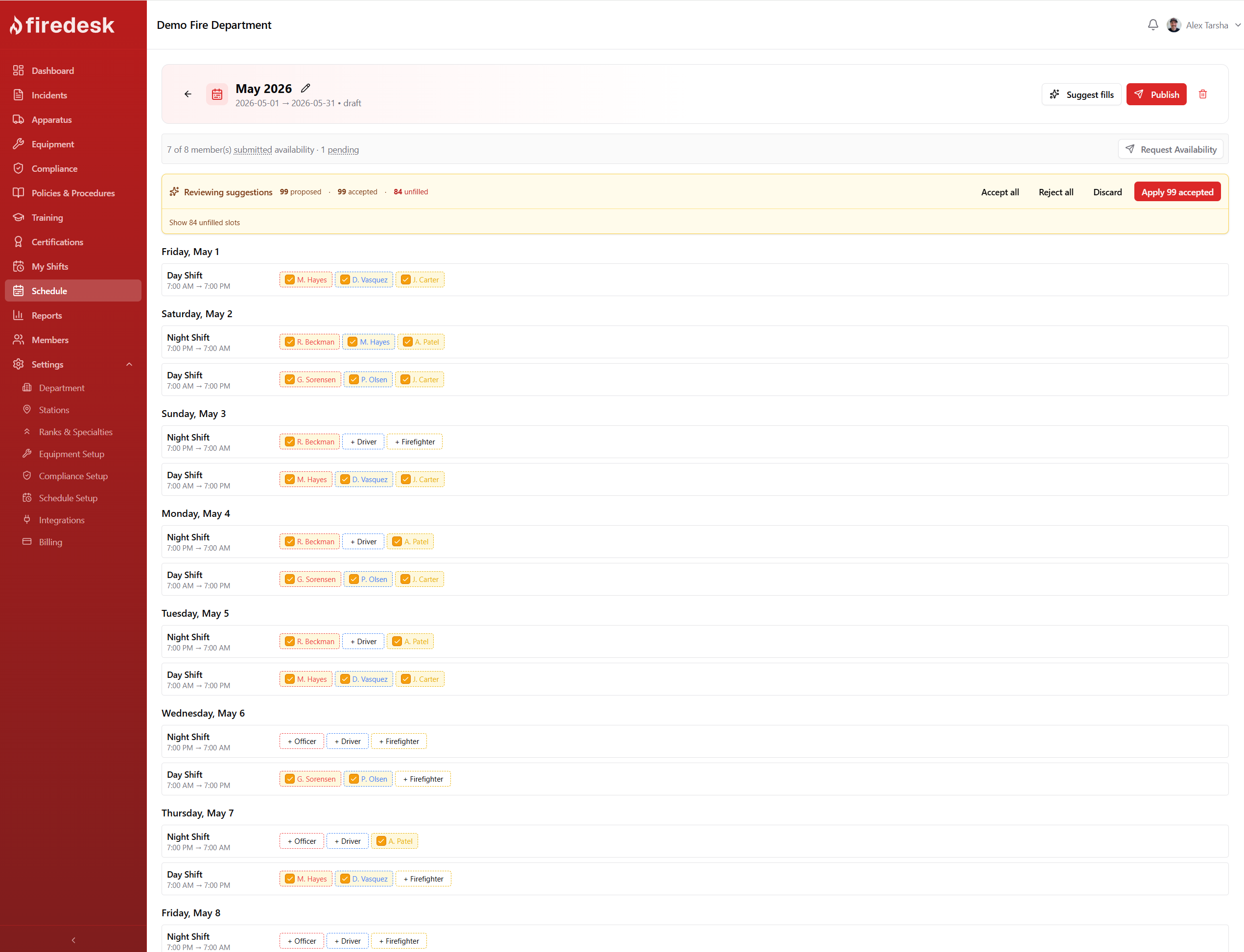Click the submitted availability link
The image size is (1244, 952).
click(x=253, y=150)
